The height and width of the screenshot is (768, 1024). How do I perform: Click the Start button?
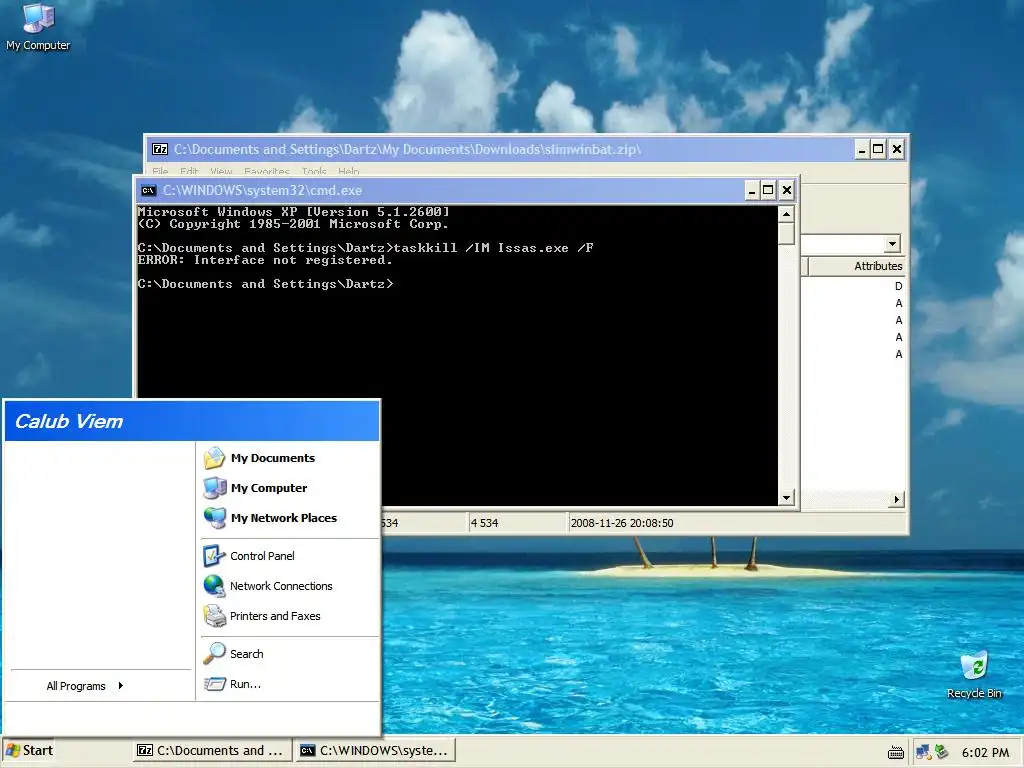coord(29,751)
